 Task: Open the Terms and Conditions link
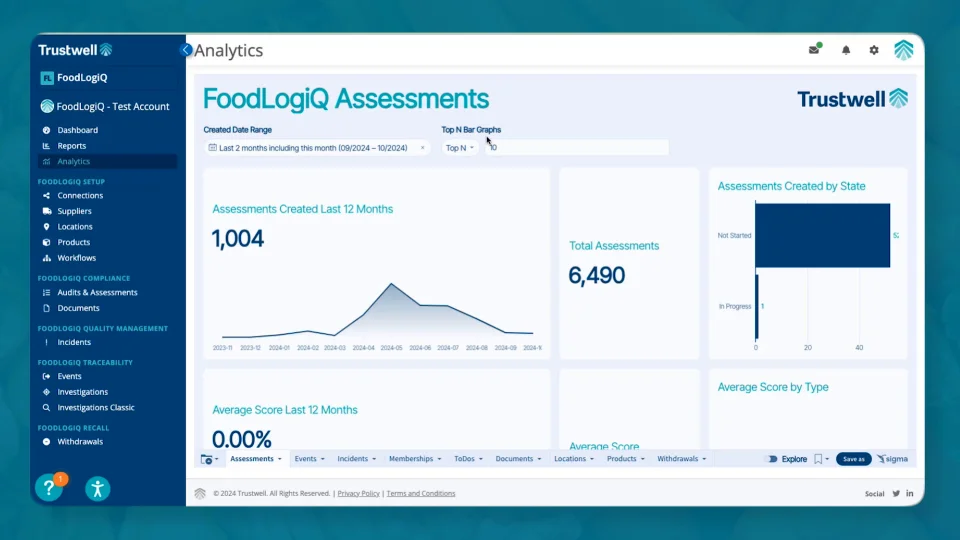421,493
